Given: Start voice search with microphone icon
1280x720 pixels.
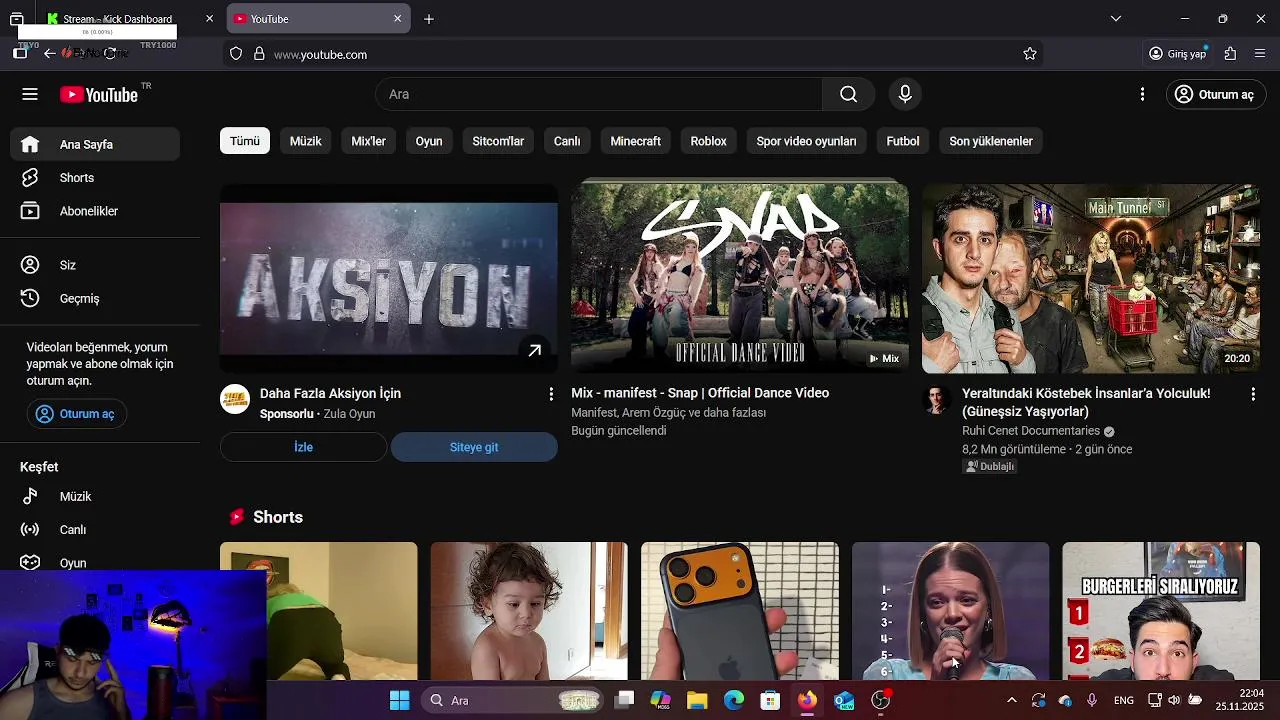Looking at the screenshot, I should click(x=905, y=94).
